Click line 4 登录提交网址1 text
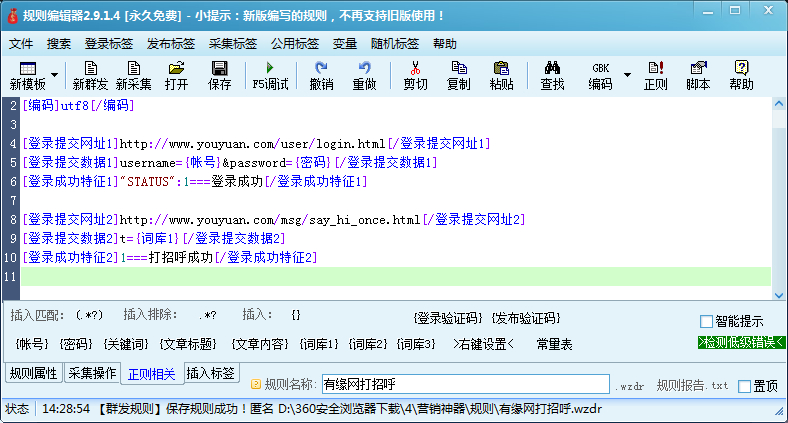Screen dimensions: 788x423 pyautogui.click(x=256, y=144)
